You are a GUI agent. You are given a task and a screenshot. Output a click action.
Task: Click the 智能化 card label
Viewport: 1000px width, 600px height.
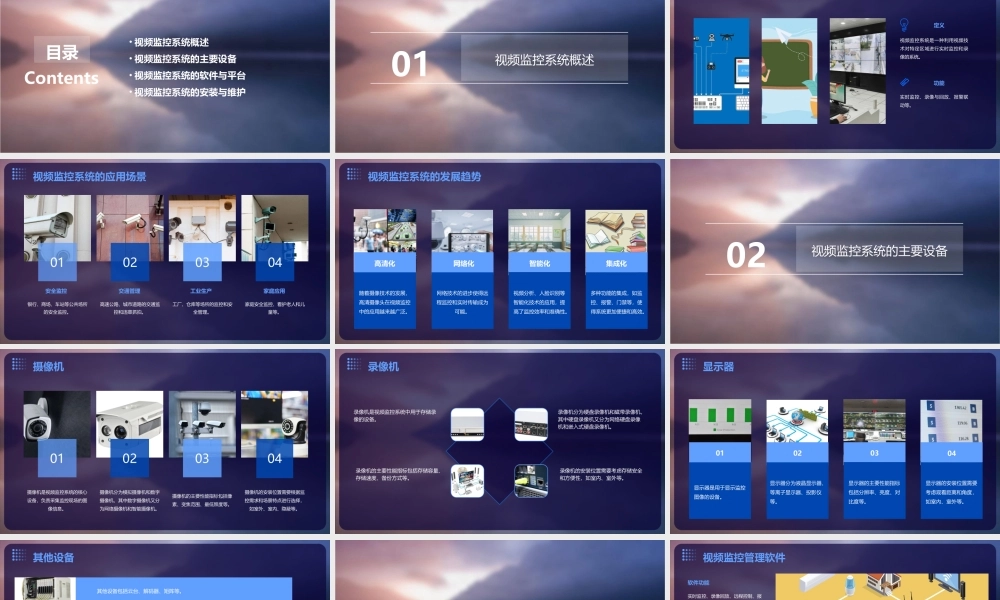[x=540, y=263]
